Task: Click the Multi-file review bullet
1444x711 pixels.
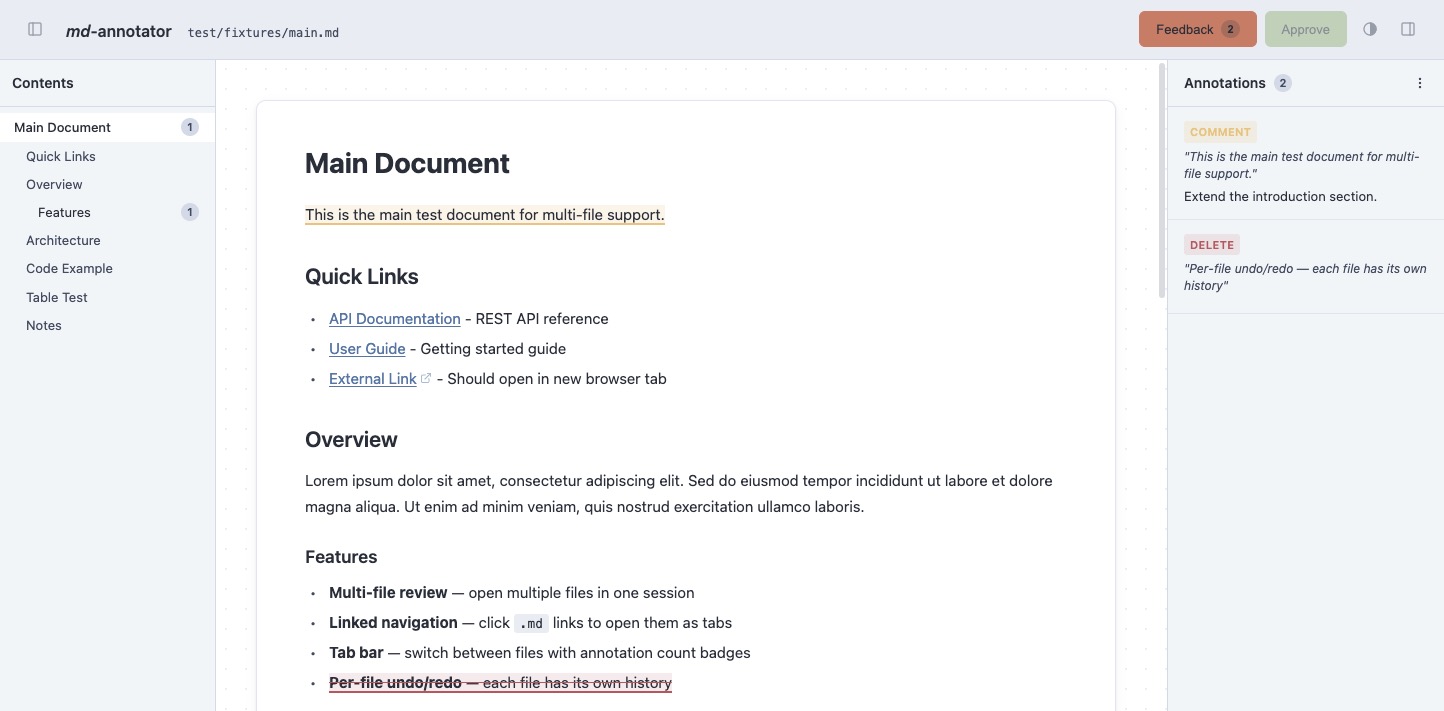Action: pyautogui.click(x=511, y=592)
